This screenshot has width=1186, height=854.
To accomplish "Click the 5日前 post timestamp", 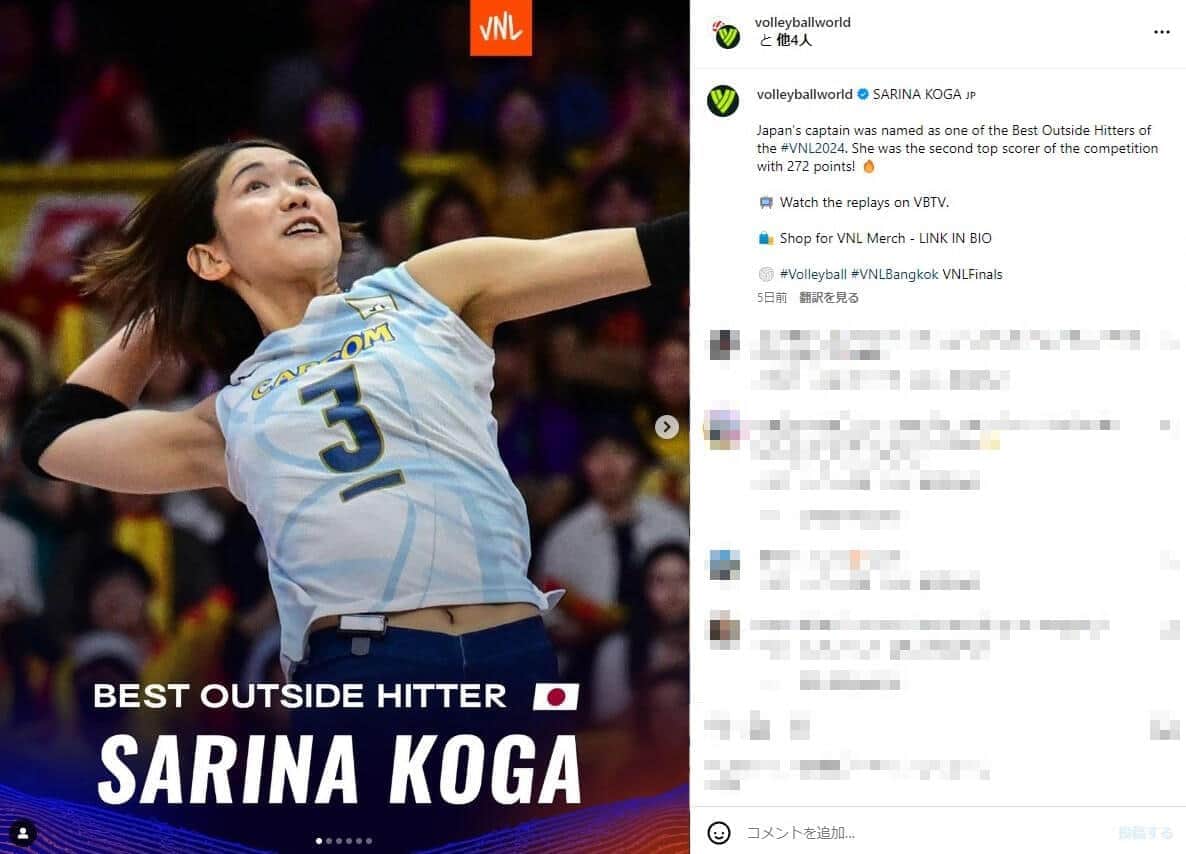I will tap(772, 297).
